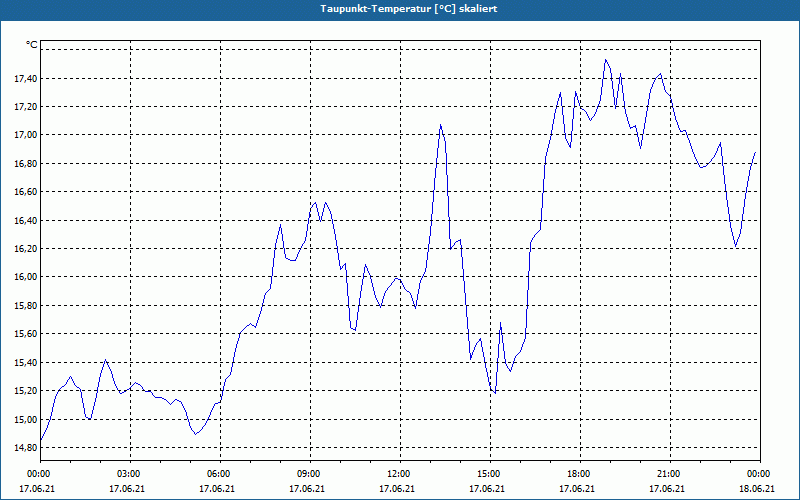Click the "03:00" time label
Image resolution: width=800 pixels, height=500 pixels.
pyautogui.click(x=131, y=474)
